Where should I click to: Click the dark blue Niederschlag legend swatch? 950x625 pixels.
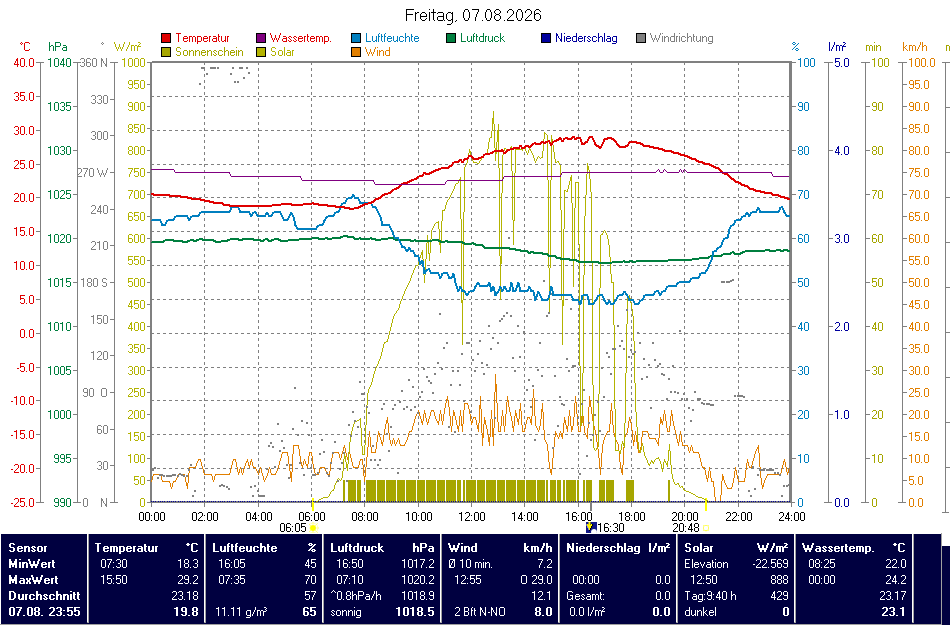tap(546, 38)
